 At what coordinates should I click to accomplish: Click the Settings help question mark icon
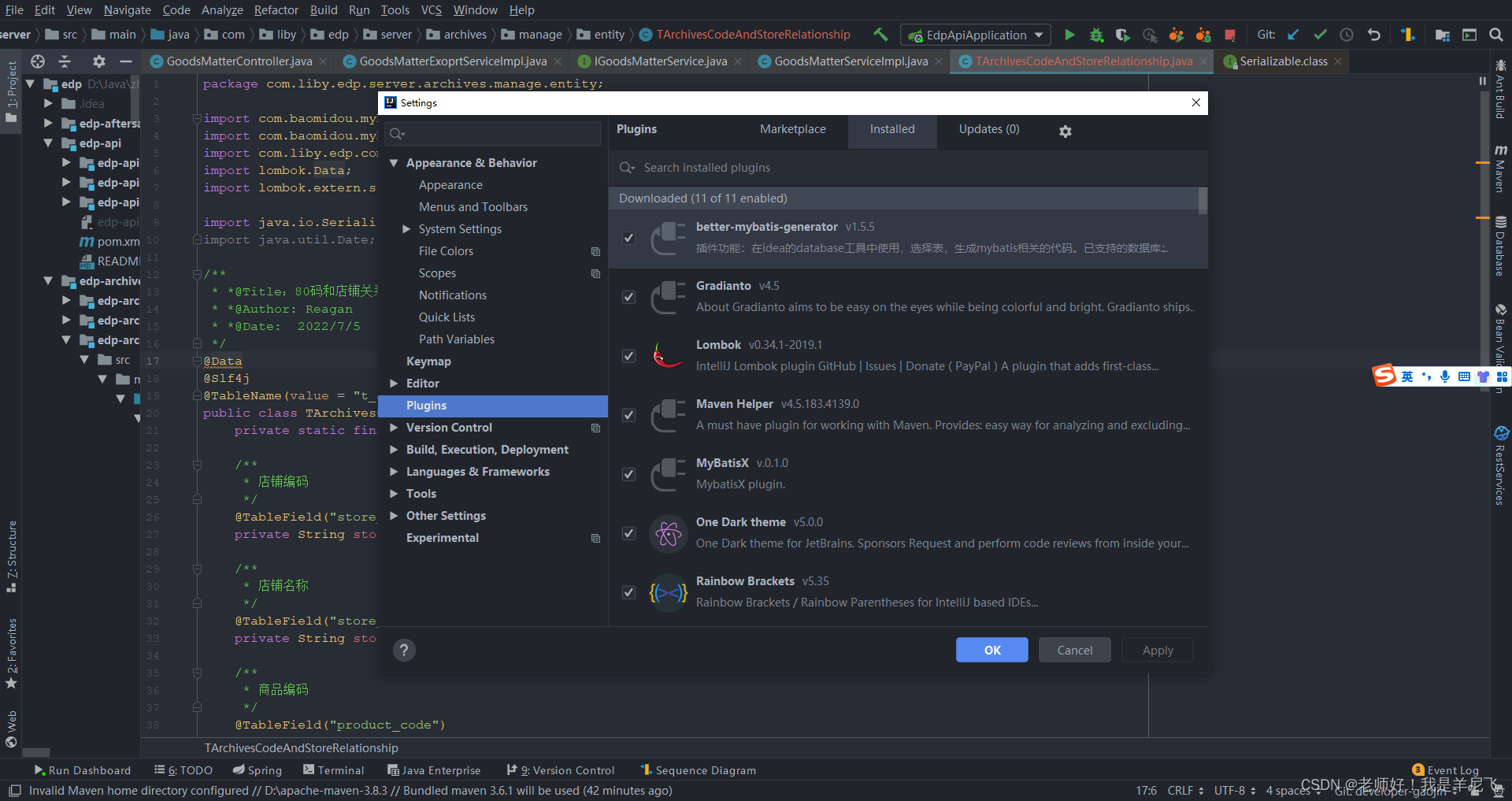(x=404, y=650)
